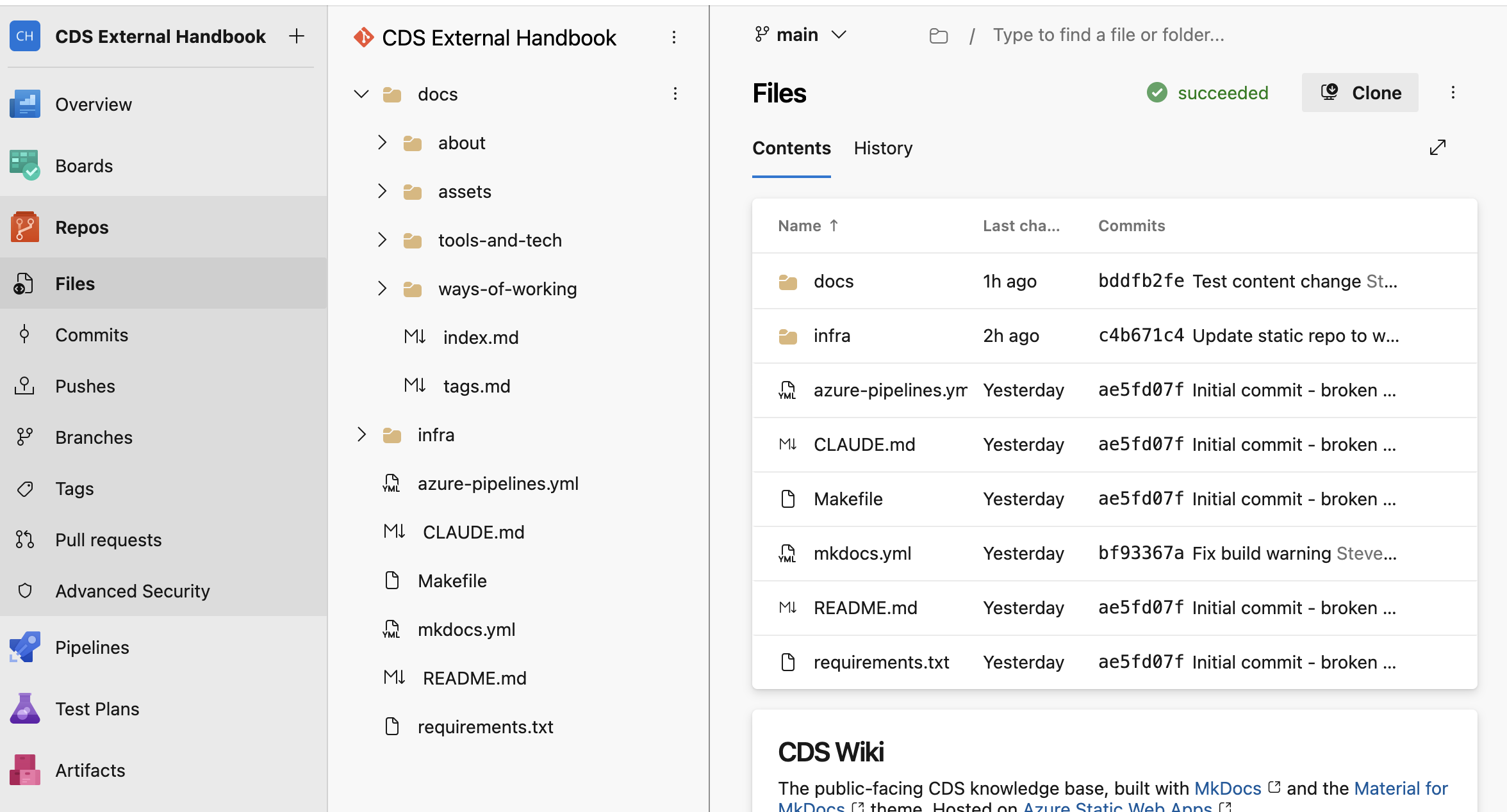Open the bddfb2fe commit link
Viewport: 1507px width, 812px height.
1141,281
